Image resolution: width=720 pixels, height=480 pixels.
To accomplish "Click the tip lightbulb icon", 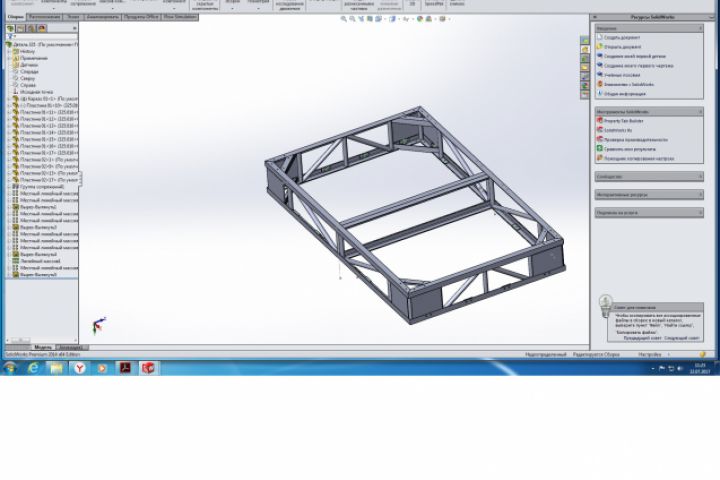I will [605, 305].
